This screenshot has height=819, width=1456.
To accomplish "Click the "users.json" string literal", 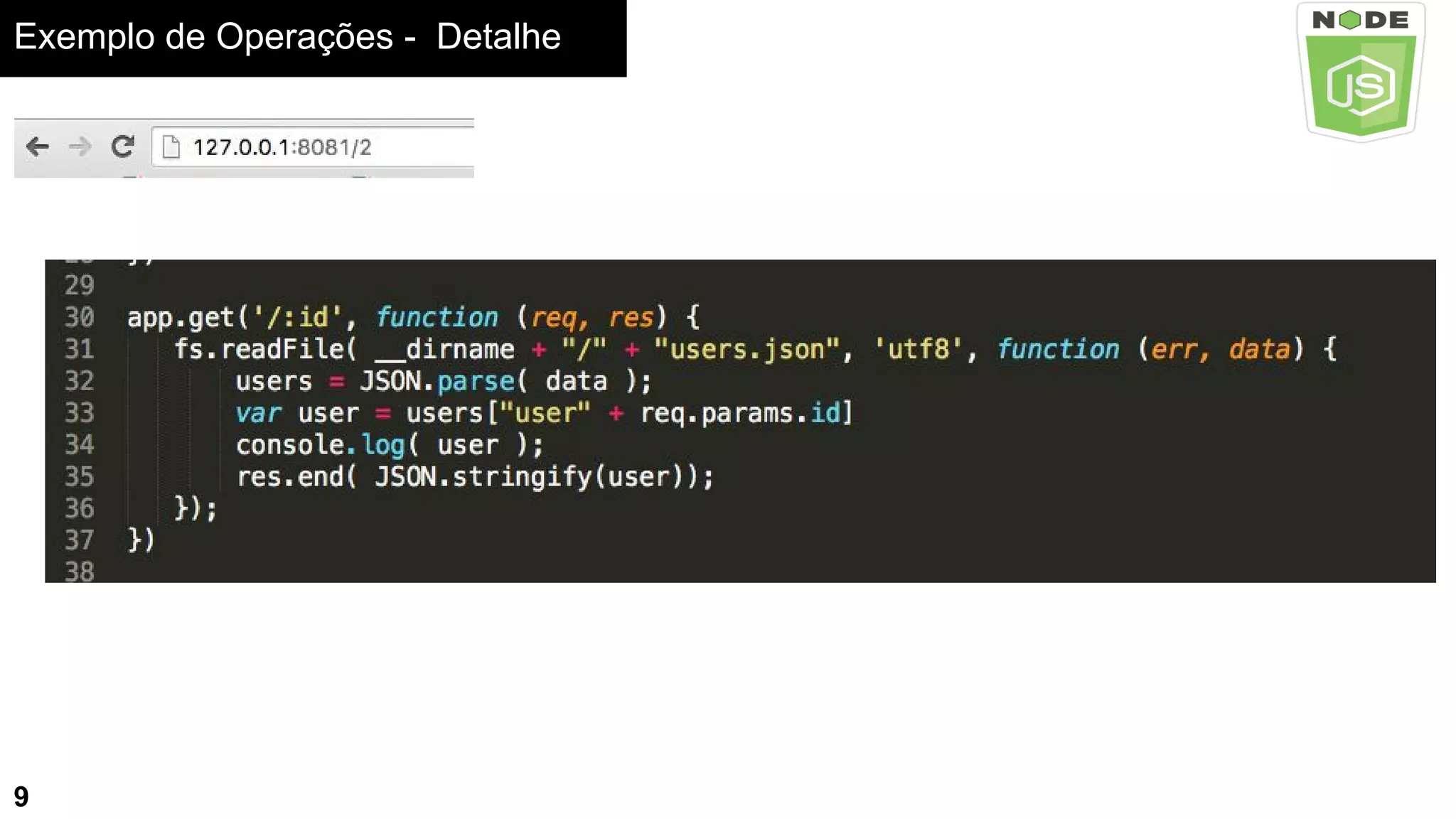I will pyautogui.click(x=746, y=349).
